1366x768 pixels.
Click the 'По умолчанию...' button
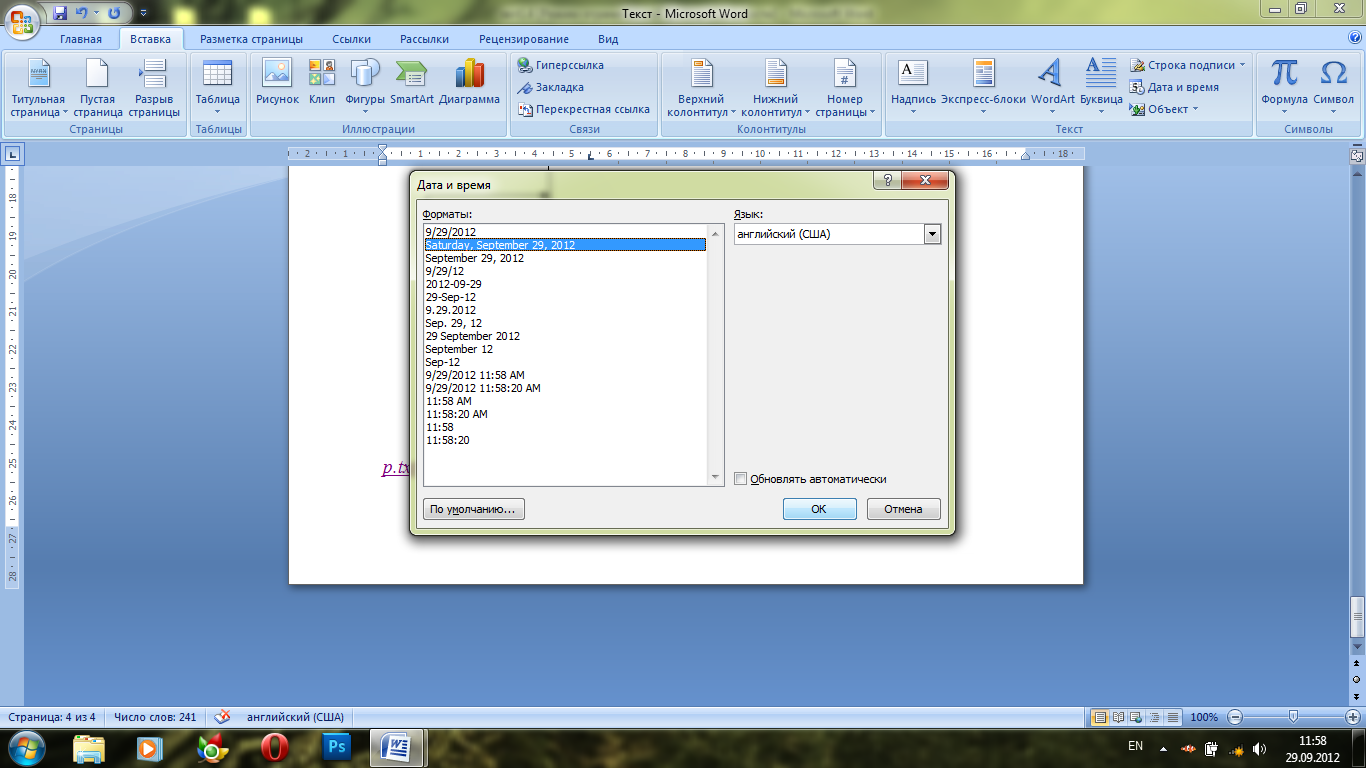[x=474, y=509]
